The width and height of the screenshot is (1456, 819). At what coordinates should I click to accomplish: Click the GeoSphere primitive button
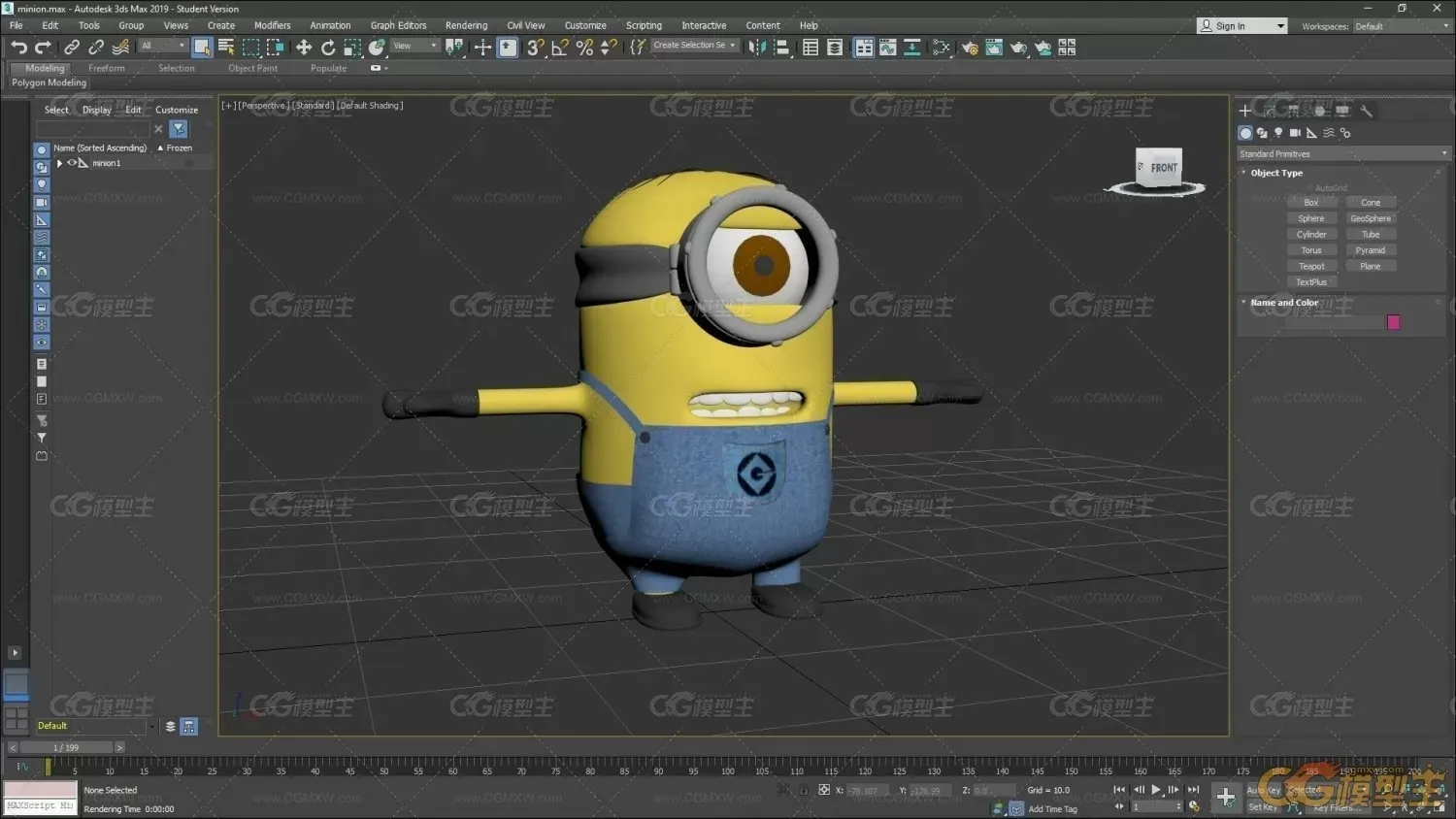click(x=1371, y=218)
